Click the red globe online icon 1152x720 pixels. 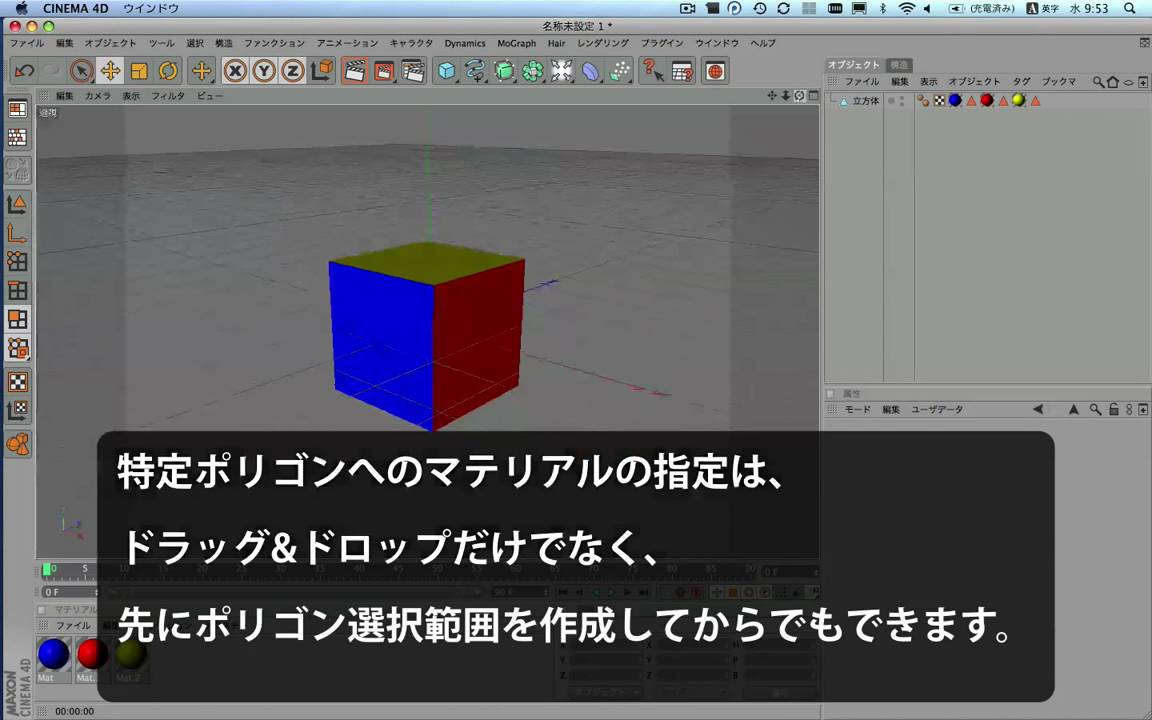pos(716,71)
